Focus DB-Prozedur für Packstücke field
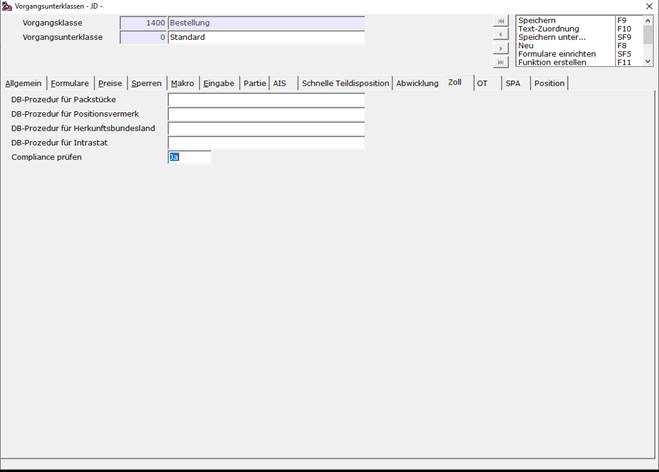This screenshot has width=659, height=472. pos(266,100)
